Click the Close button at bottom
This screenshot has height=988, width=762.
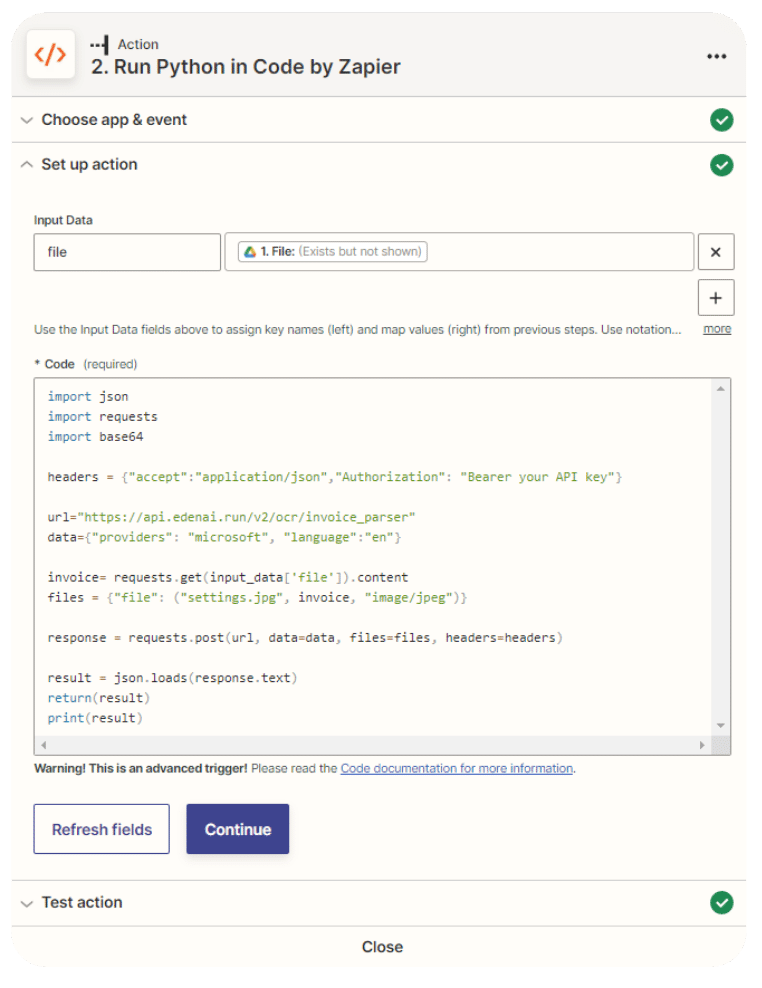click(382, 947)
